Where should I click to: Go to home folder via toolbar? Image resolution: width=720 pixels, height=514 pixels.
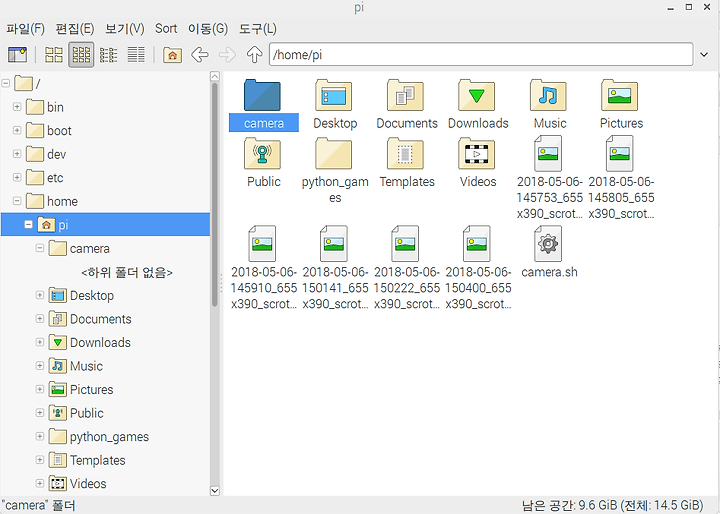tap(173, 55)
